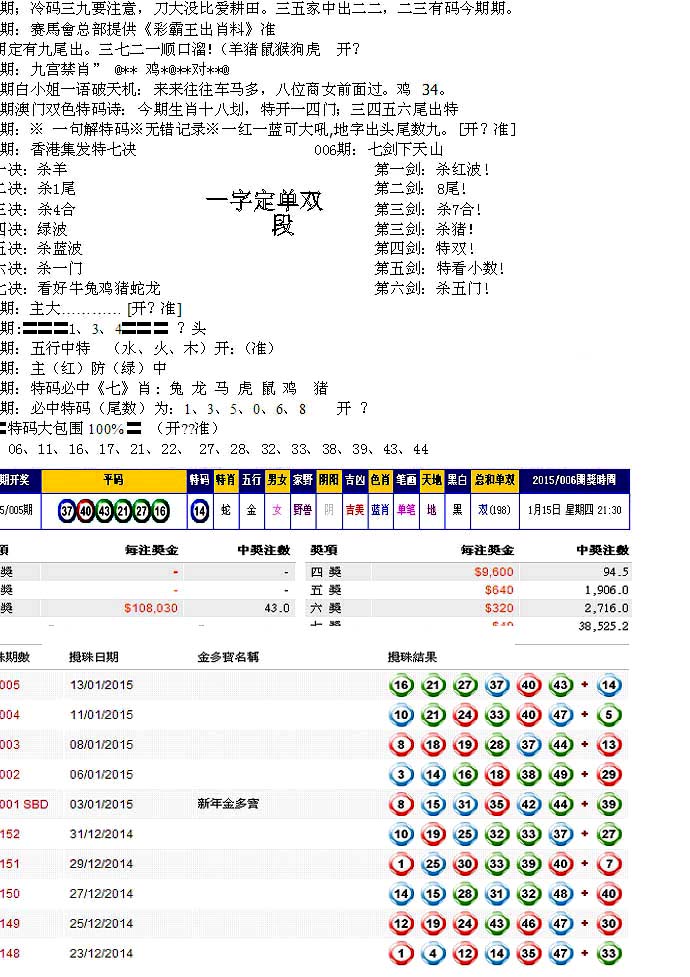Image resolution: width=690 pixels, height=977 pixels.
Task: Select extra ball 40 in the 27/12/2014 row
Action: [608, 894]
